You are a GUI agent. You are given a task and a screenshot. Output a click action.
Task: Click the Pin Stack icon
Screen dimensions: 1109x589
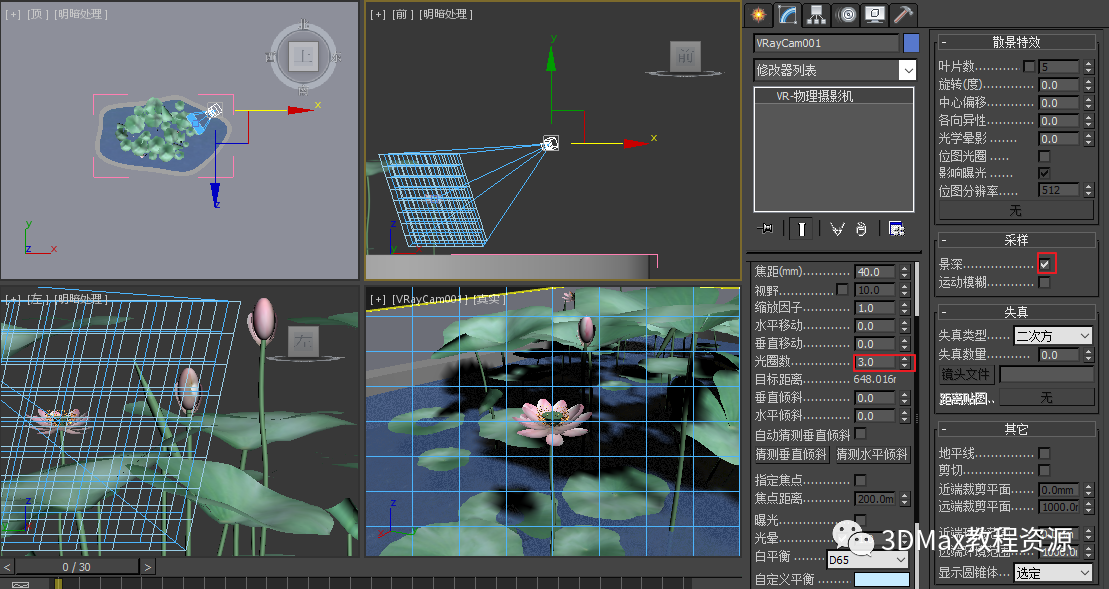[x=766, y=229]
